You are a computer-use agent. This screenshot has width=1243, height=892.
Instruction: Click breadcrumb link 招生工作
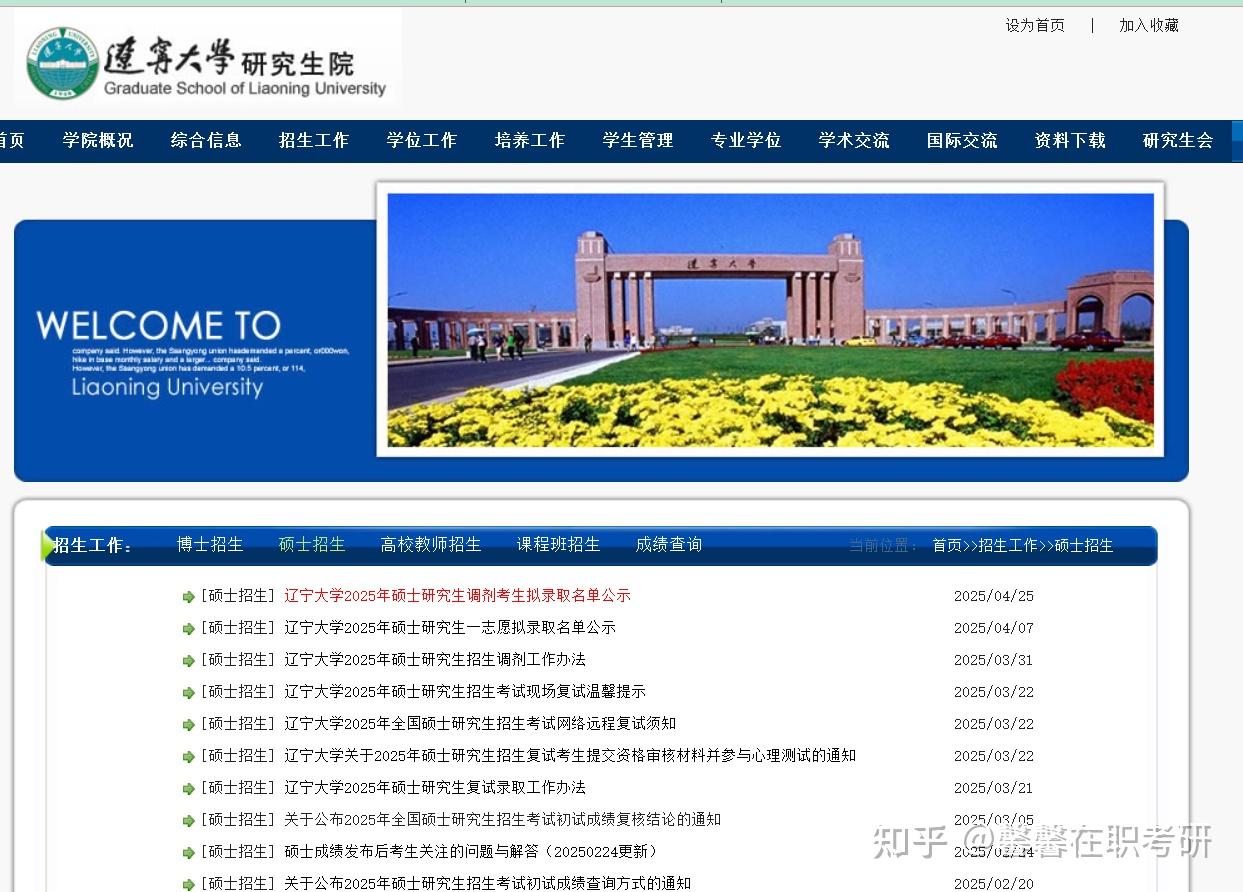coord(1008,546)
